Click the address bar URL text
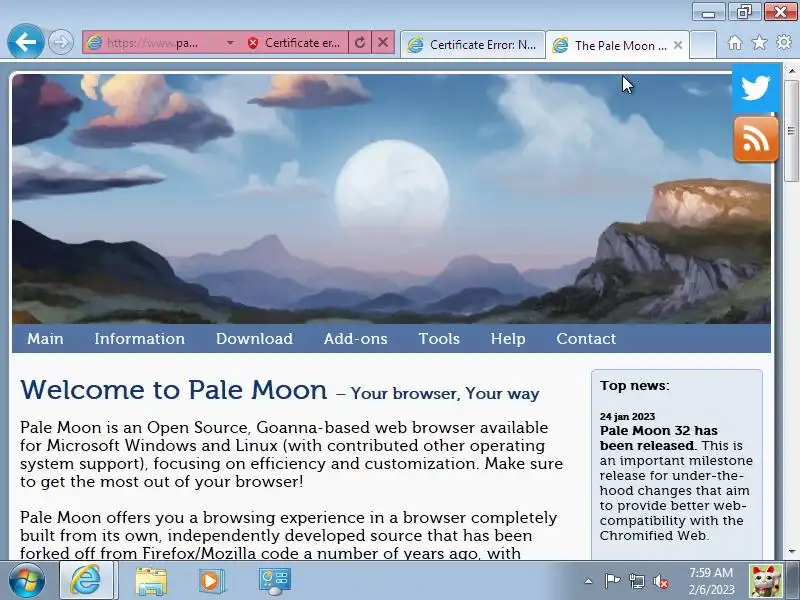The height and width of the screenshot is (600, 800). point(152,43)
